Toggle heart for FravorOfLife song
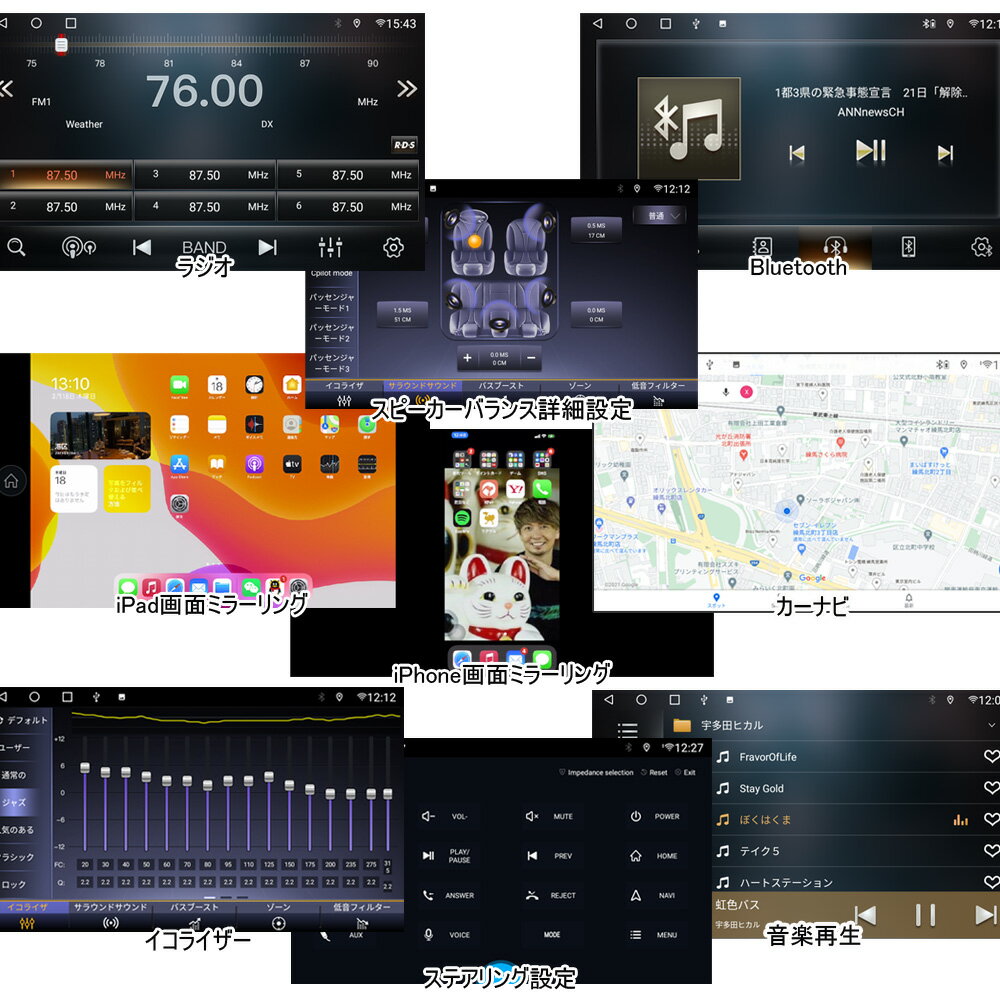 click(990, 757)
